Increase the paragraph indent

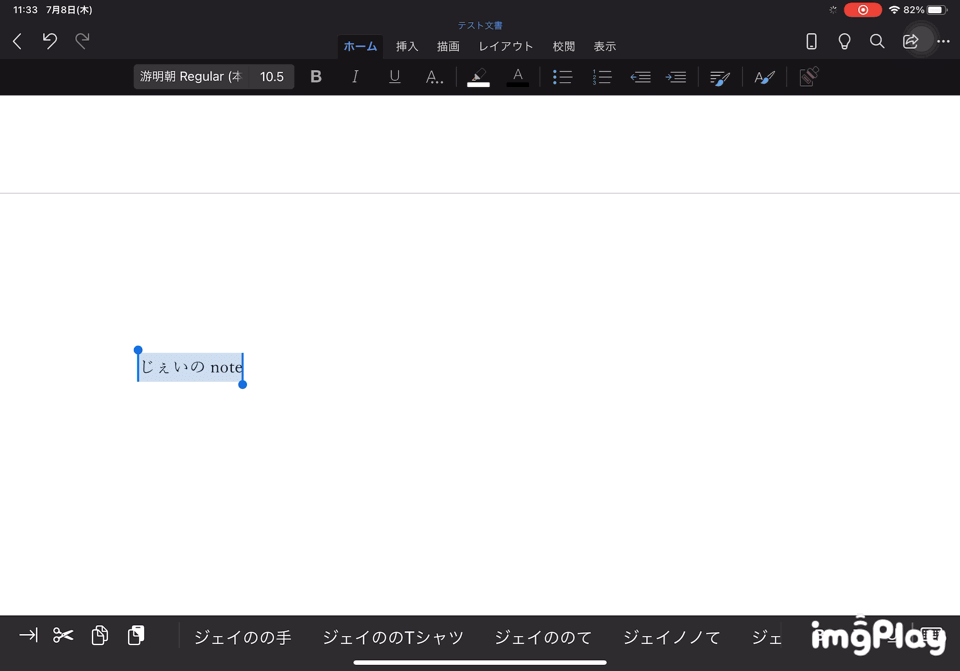(676, 76)
